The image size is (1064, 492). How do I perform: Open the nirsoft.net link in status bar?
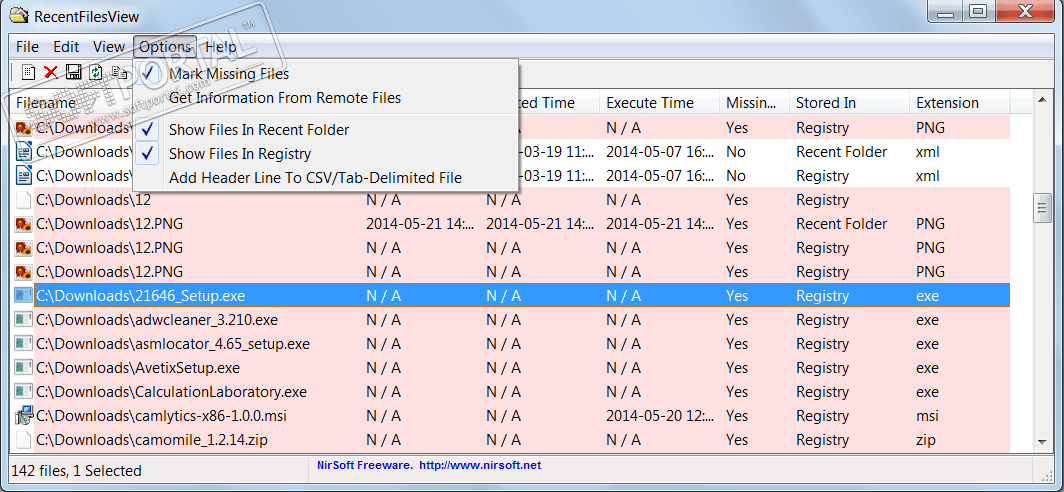(480, 465)
